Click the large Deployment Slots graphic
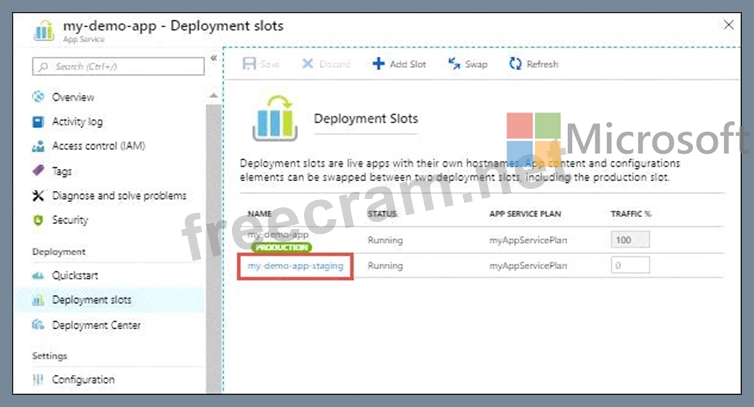This screenshot has height=407, width=754. (x=275, y=118)
